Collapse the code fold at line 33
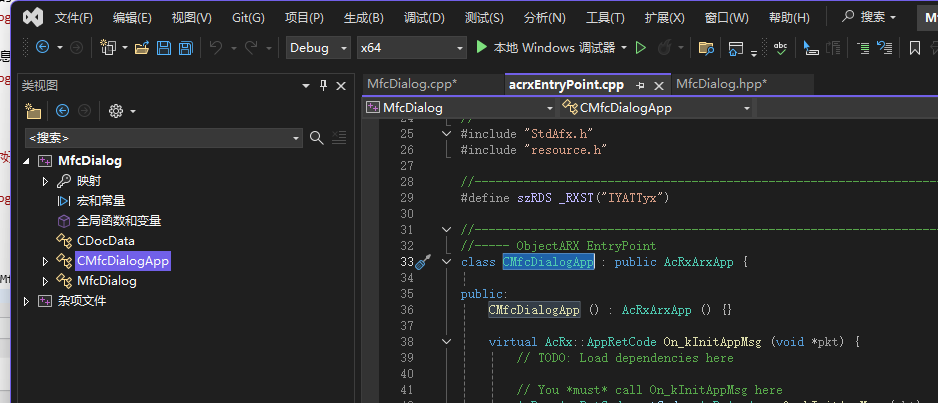Screen dimensions: 938x403 click(x=446, y=262)
